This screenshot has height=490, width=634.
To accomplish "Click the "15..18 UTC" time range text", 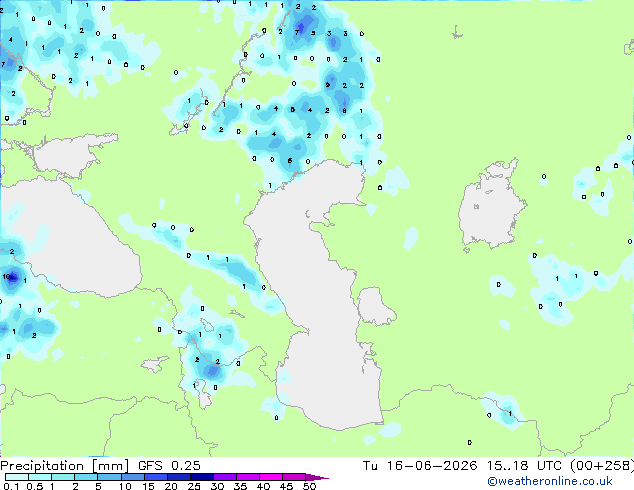I will 524,466.
